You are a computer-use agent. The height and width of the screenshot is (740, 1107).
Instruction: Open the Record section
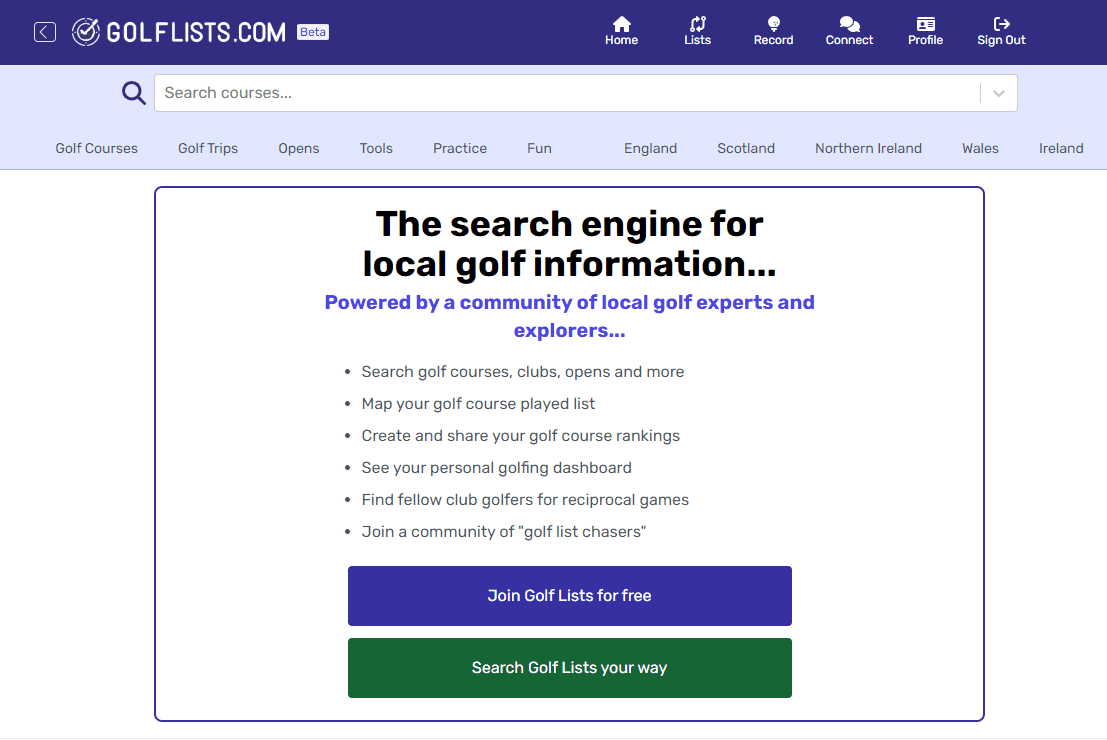[x=773, y=32]
